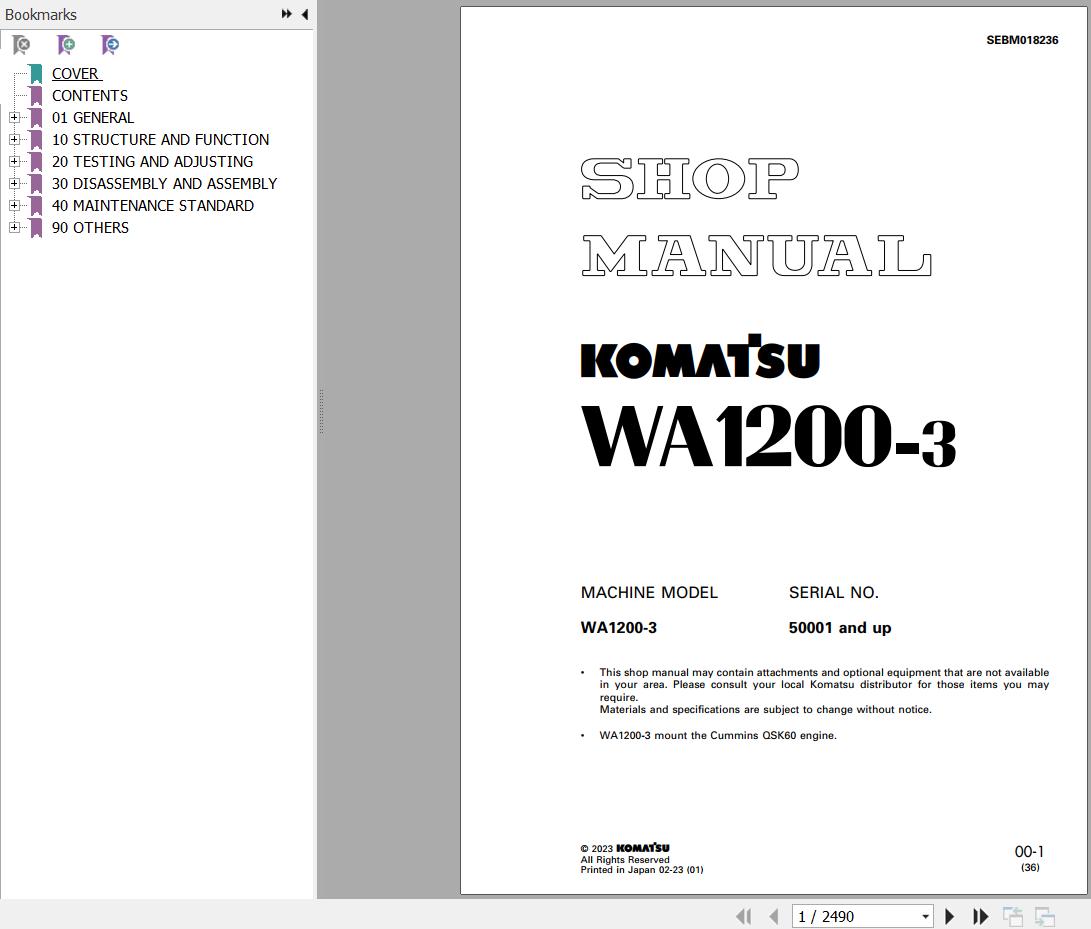Open the page number dropdown arrow
This screenshot has width=1091, height=929.
click(925, 916)
